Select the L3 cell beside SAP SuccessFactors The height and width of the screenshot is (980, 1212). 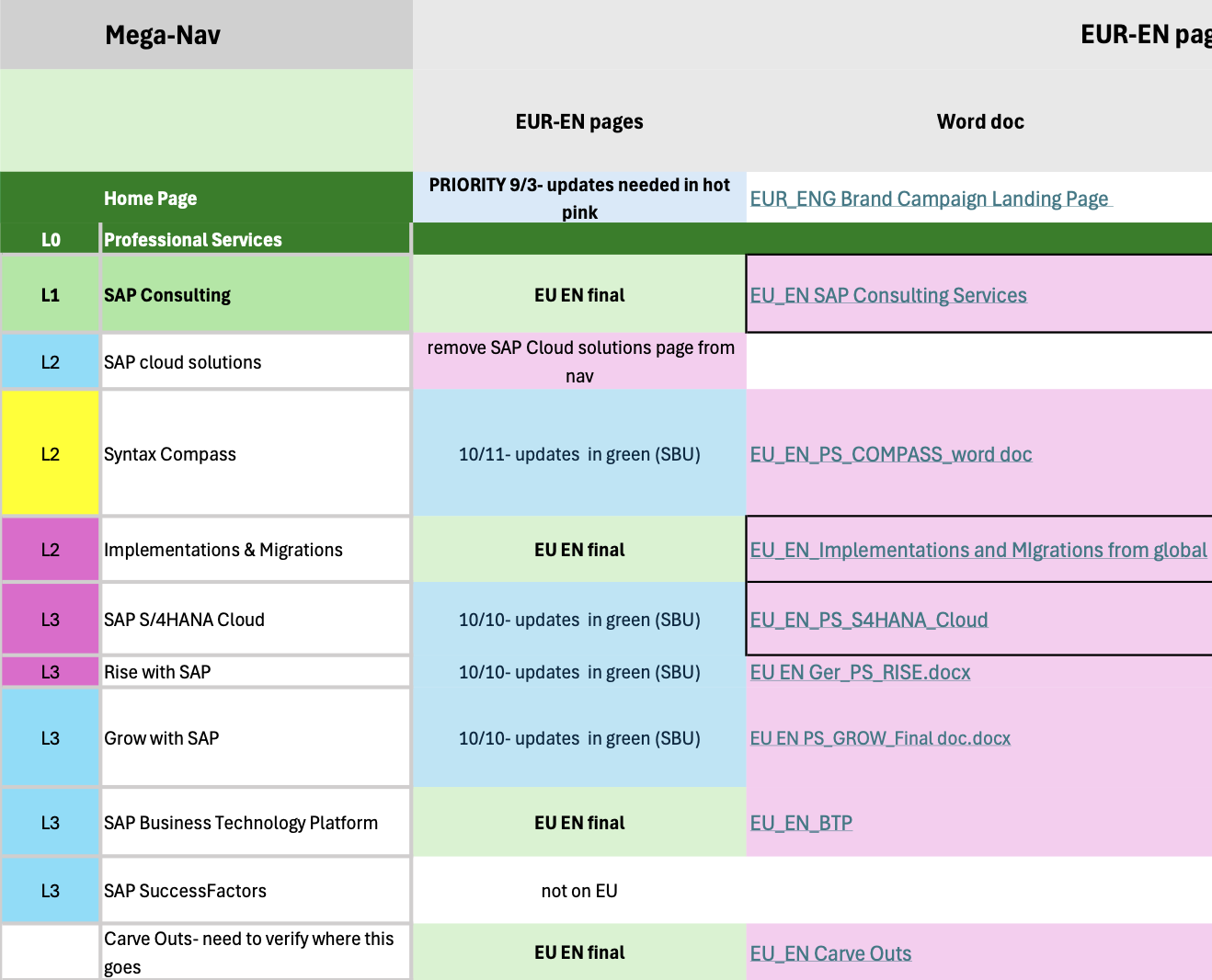pos(51,891)
